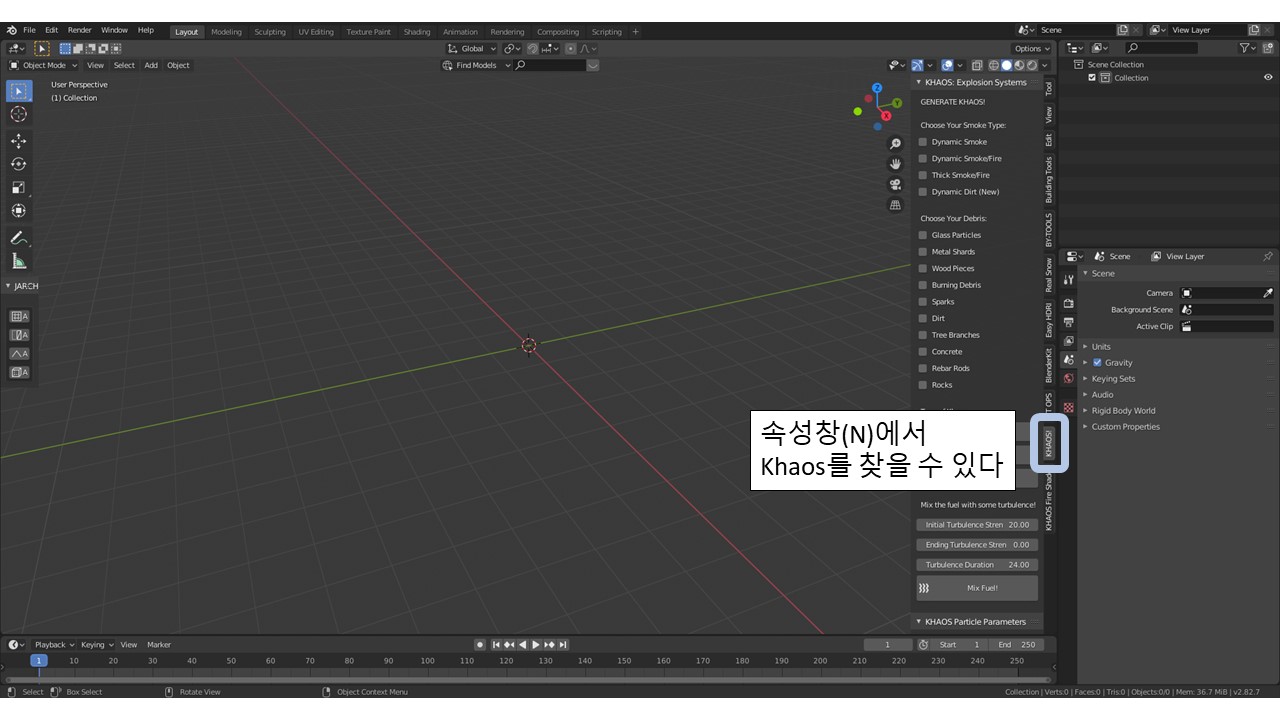
Task: Adjust the Ending Turbulence Strength slider
Action: click(977, 544)
